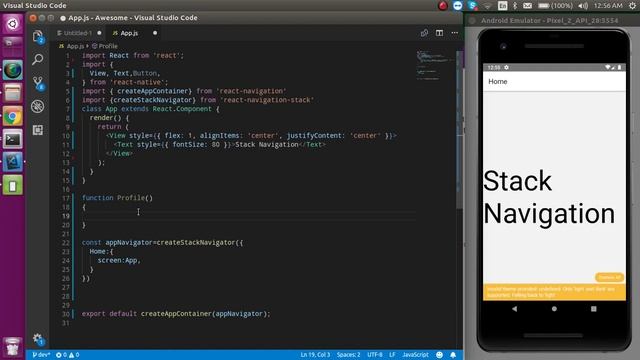Viewport: 640px width, 360px height.
Task: Launch Google Chrome from the dock
Action: (13, 117)
